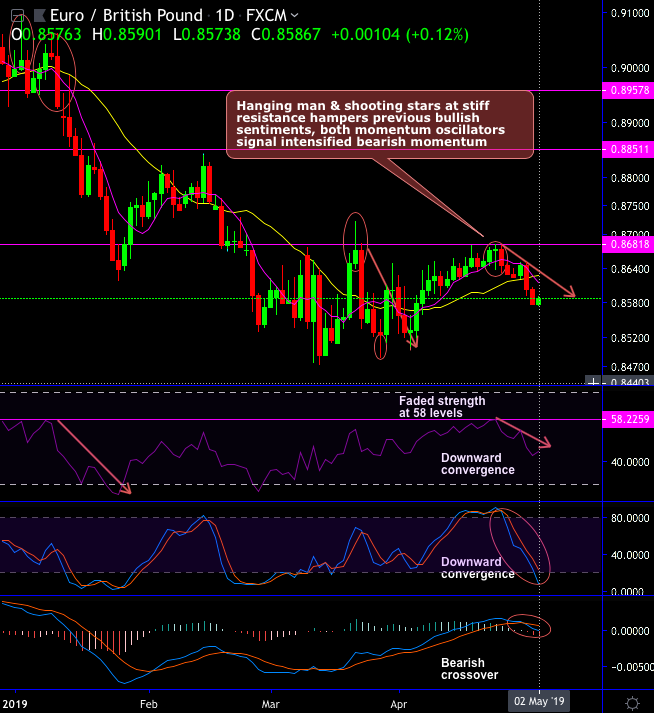654x713 pixels.
Task: Select the 58.2259 RSI level label
Action: click(x=628, y=419)
